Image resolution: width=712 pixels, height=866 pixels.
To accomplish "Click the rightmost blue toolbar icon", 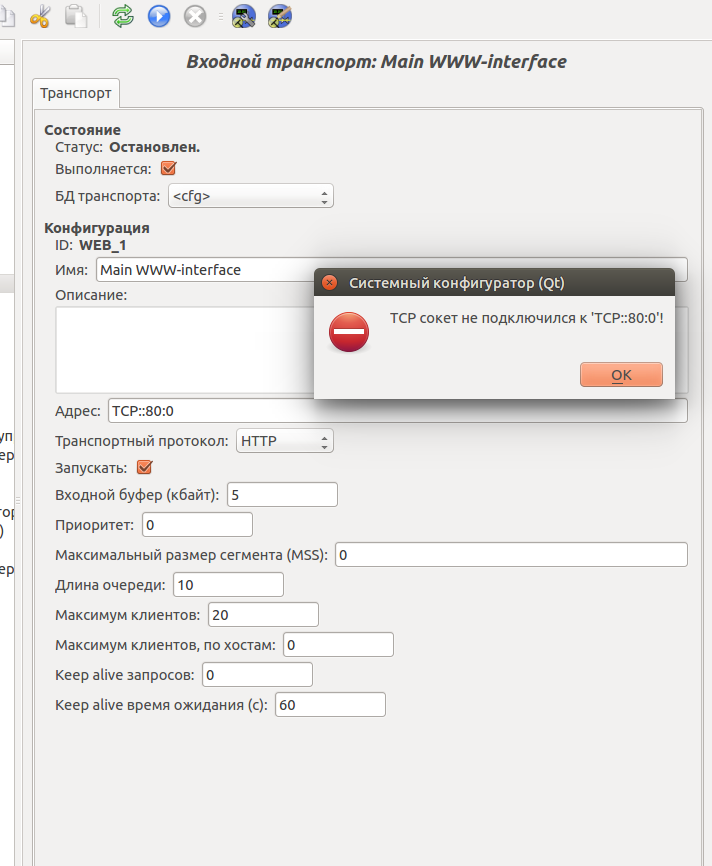I will coord(280,16).
